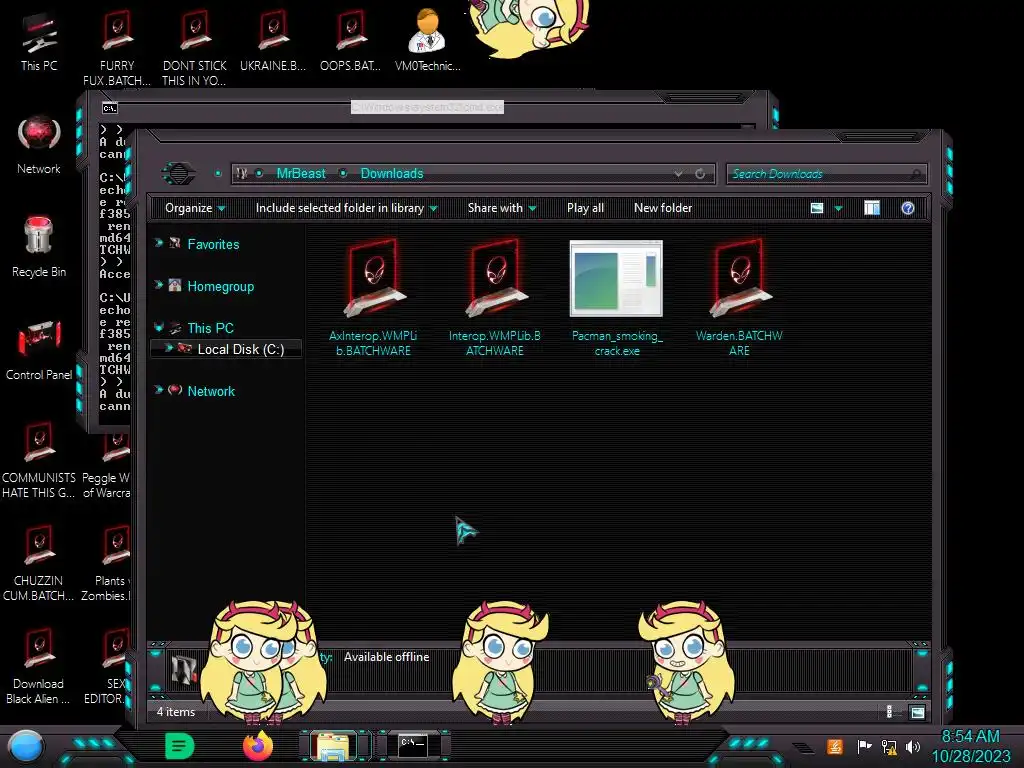Open Explorer help question mark icon
1024x768 pixels.
908,208
